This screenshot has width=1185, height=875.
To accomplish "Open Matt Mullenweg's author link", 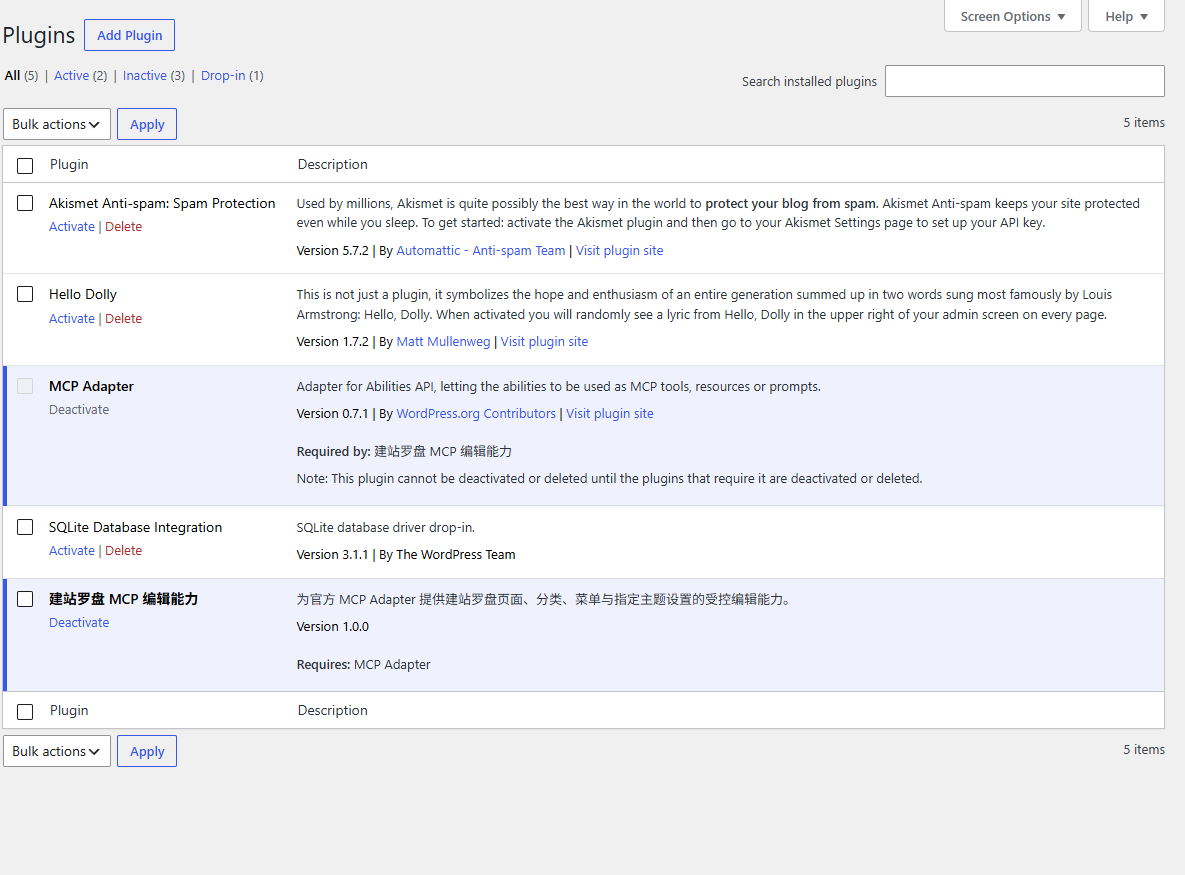I will [444, 342].
